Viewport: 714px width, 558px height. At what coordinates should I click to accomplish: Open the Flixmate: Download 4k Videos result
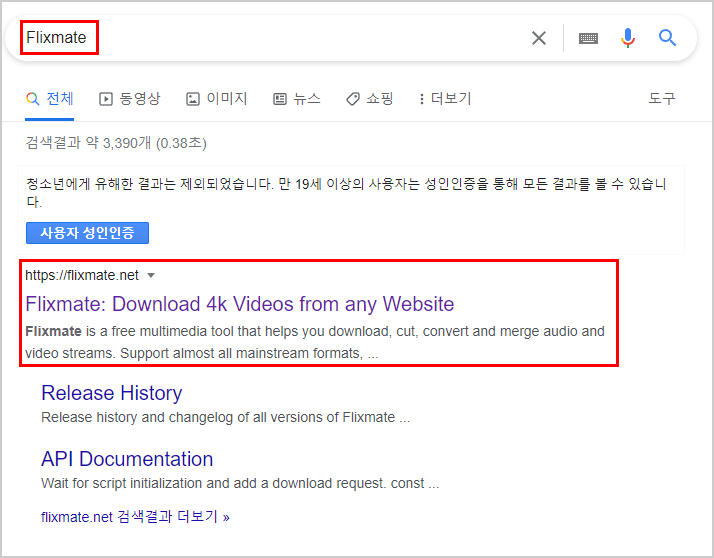[x=240, y=304]
